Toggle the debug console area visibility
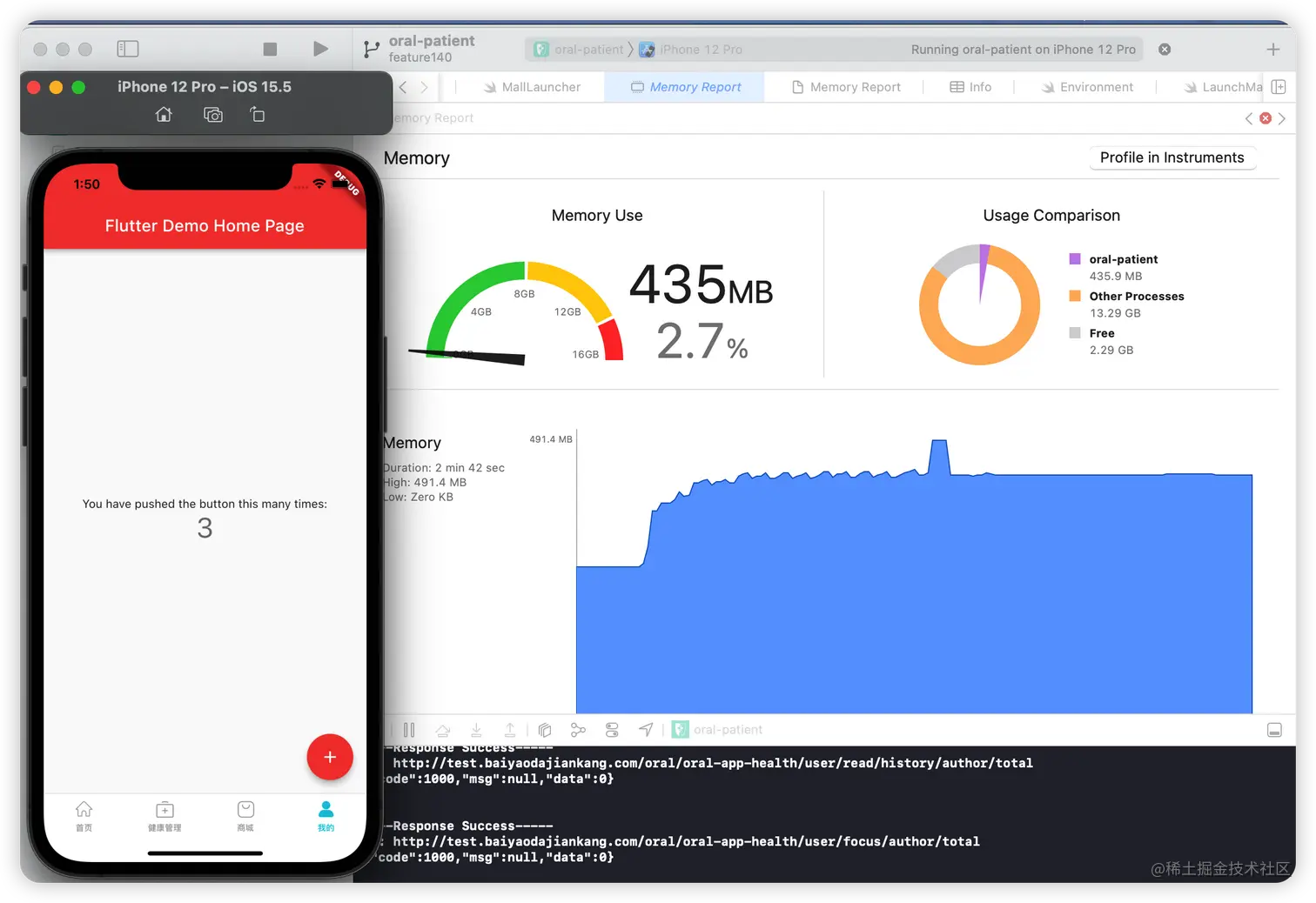 (1274, 730)
